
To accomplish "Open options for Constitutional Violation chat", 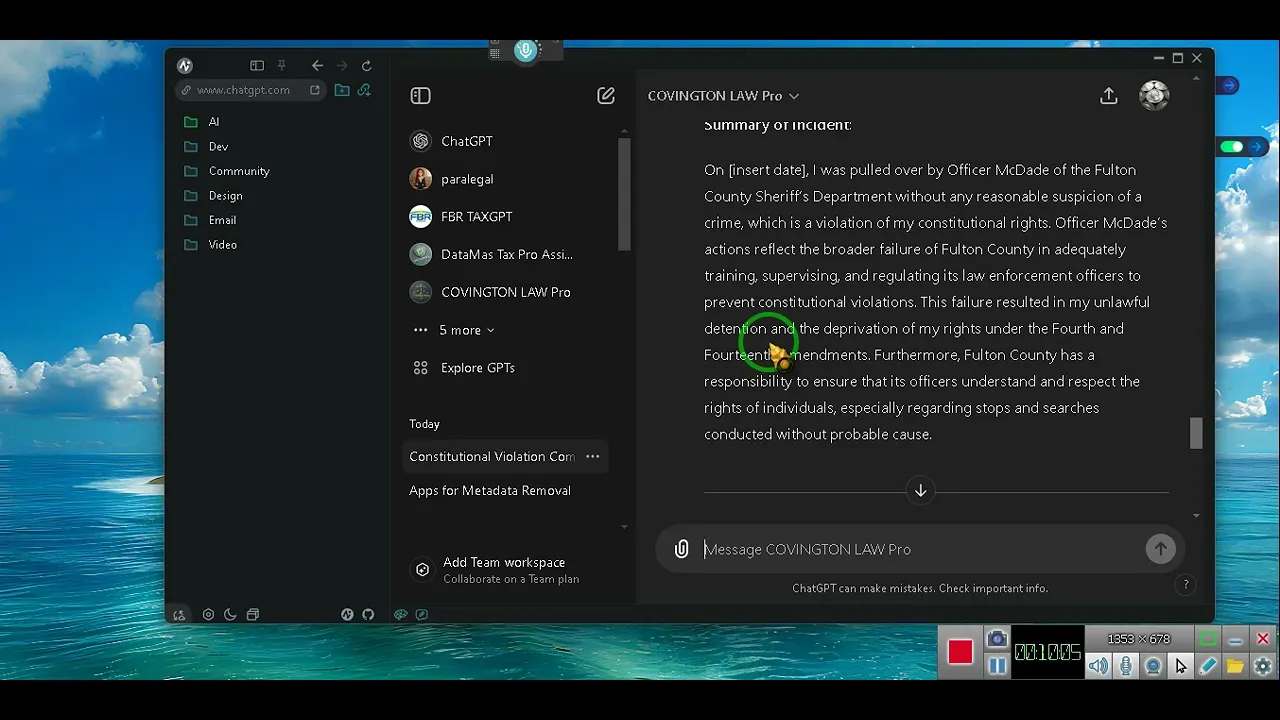I will 592,456.
